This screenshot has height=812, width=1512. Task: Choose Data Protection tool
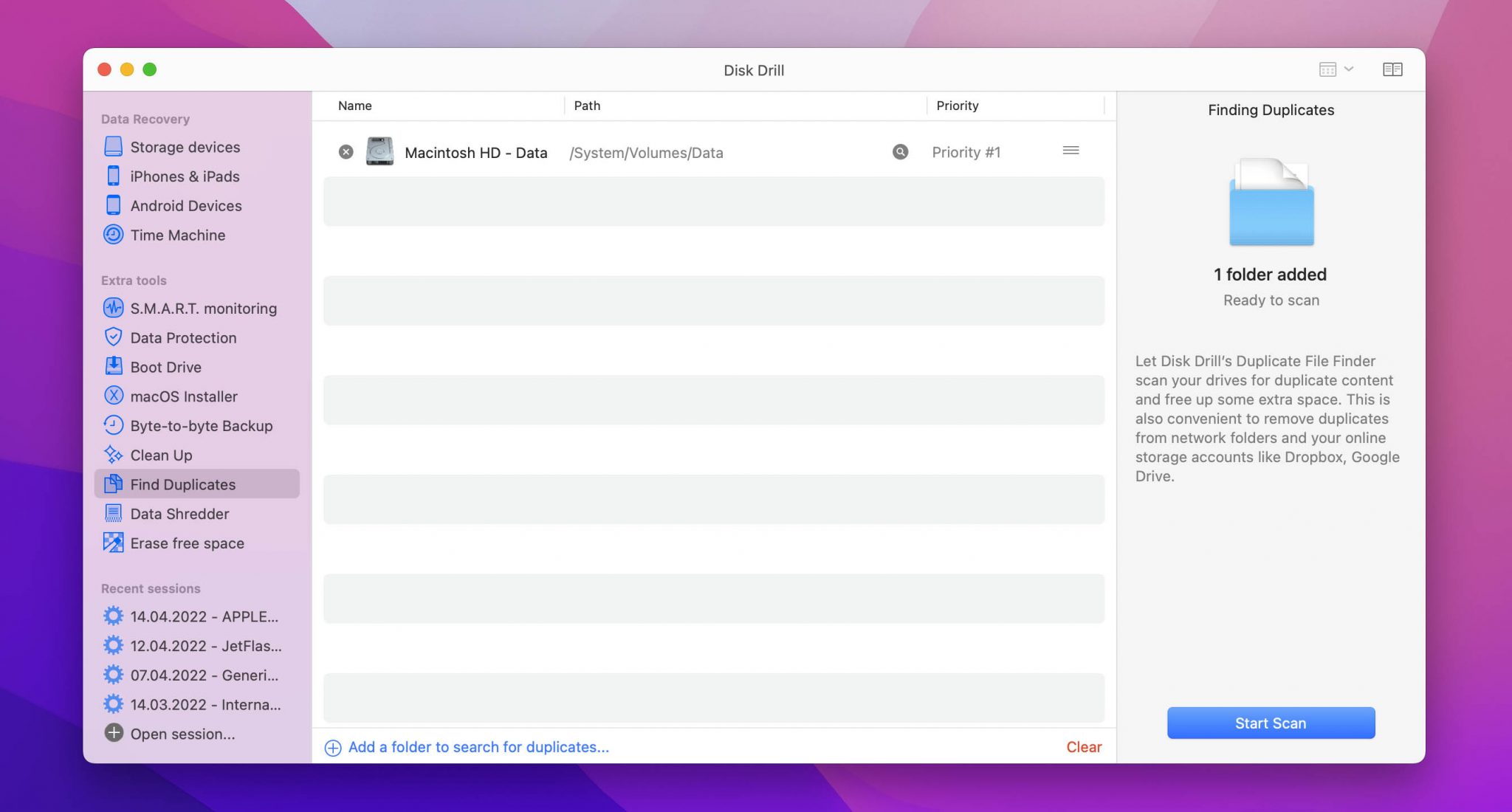pos(184,338)
